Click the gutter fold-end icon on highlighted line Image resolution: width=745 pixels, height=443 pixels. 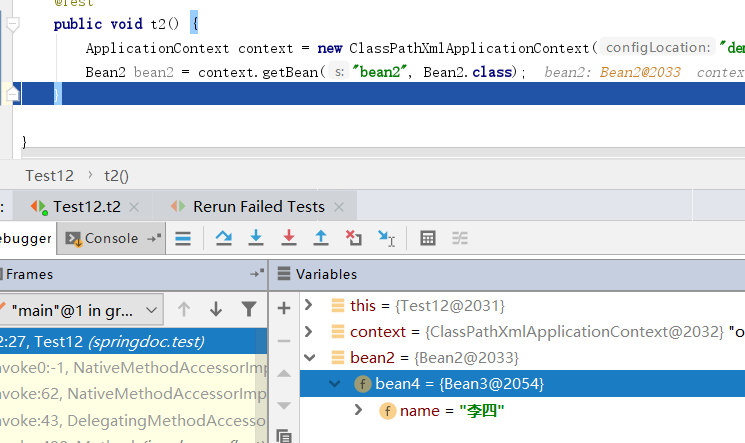coord(13,94)
